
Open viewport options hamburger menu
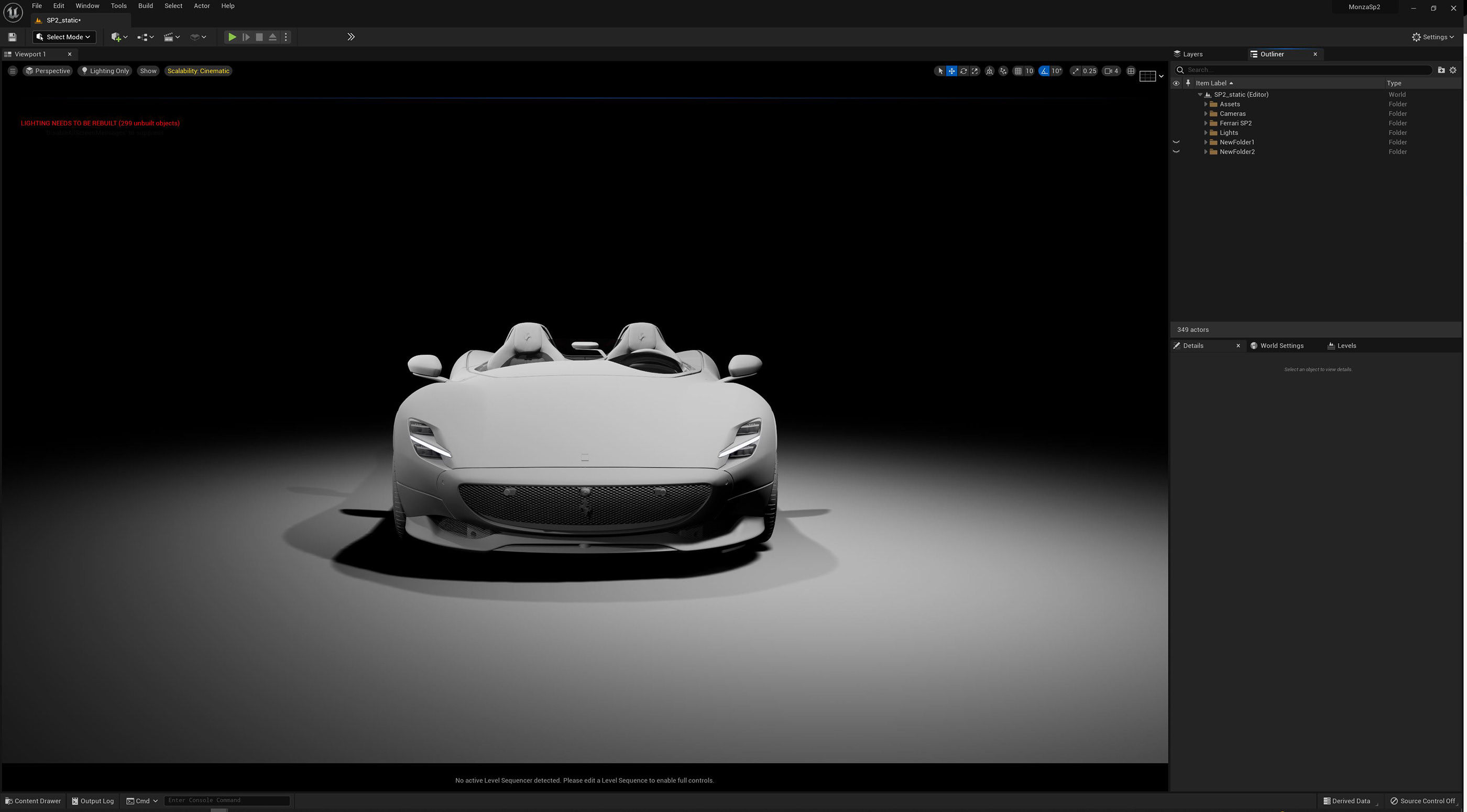coord(13,71)
